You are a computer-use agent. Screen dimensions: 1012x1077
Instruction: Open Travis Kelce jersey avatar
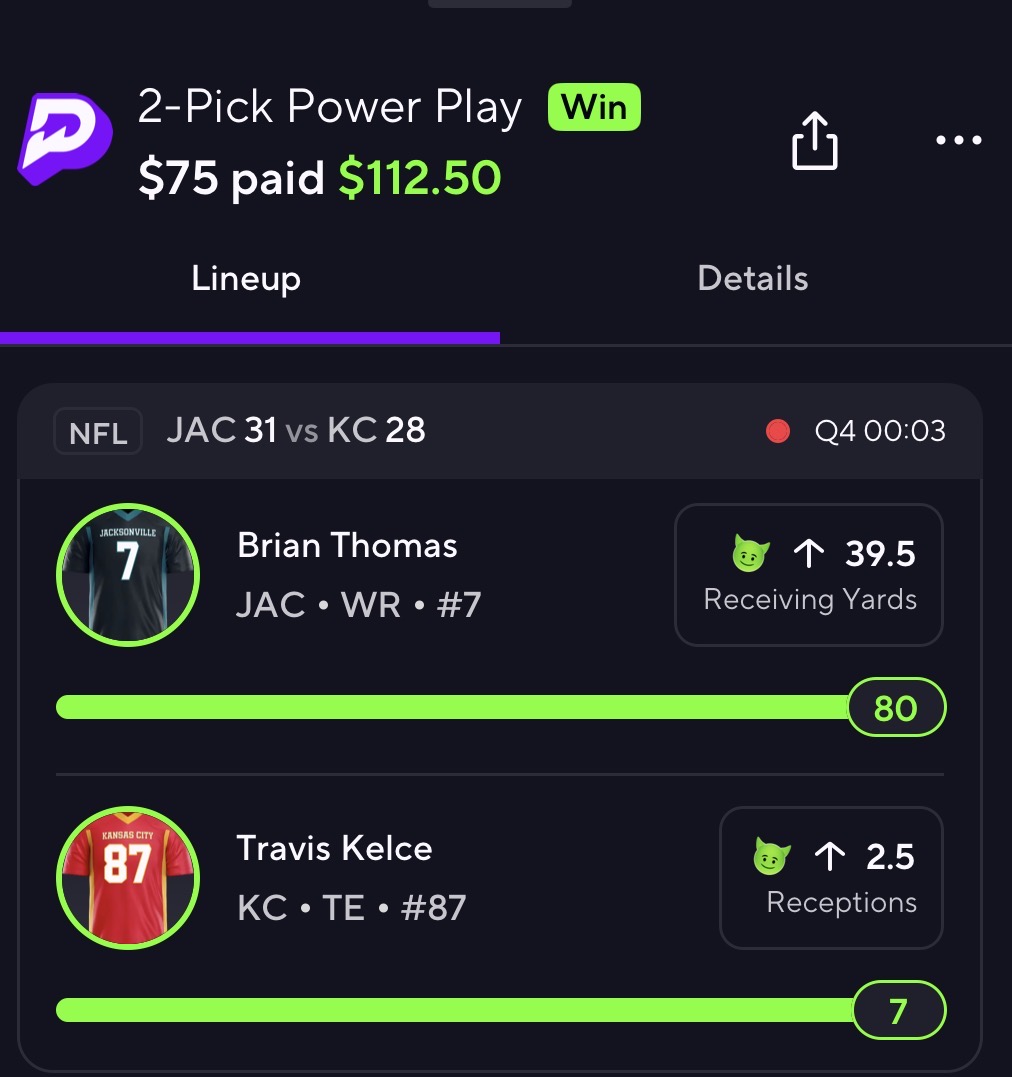(128, 877)
